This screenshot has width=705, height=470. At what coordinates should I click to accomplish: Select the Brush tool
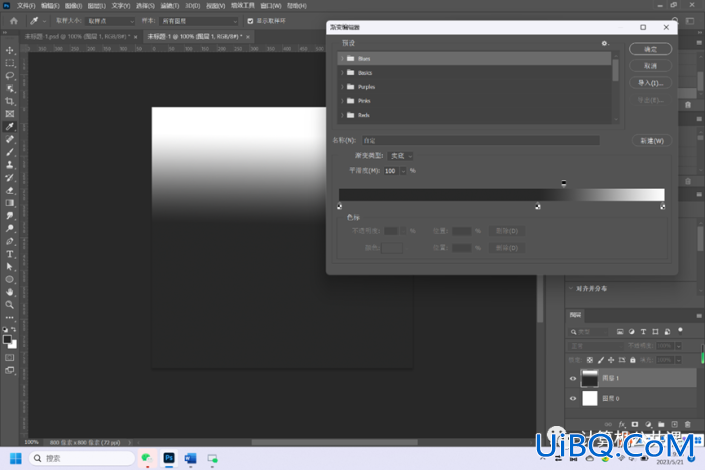click(x=9, y=152)
